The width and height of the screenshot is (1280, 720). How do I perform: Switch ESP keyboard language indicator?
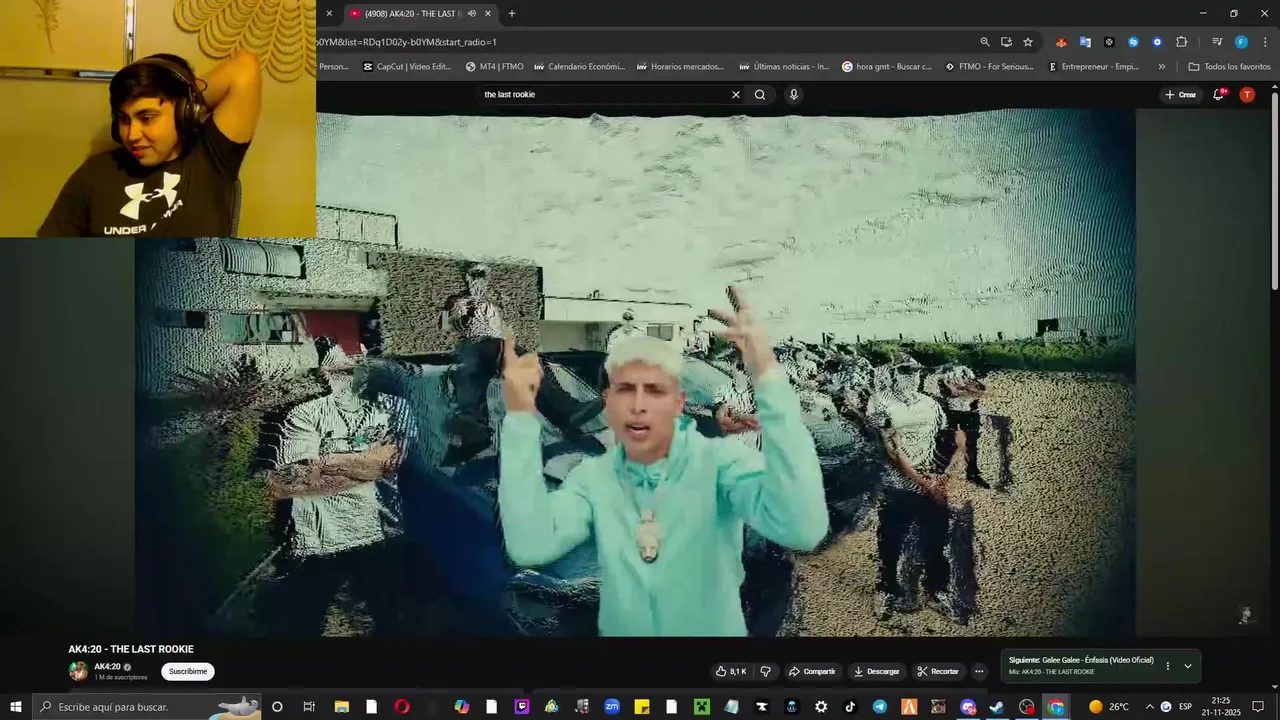tap(1186, 707)
